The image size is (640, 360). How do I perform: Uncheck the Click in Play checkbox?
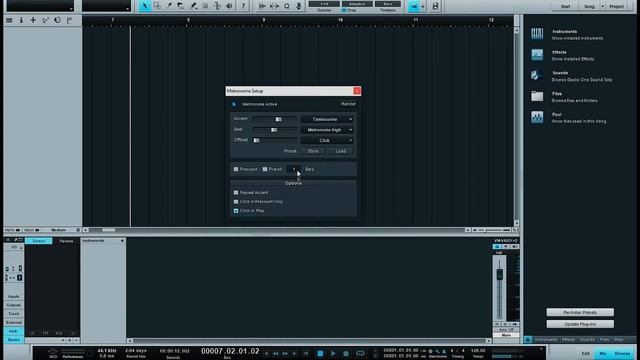point(236,211)
